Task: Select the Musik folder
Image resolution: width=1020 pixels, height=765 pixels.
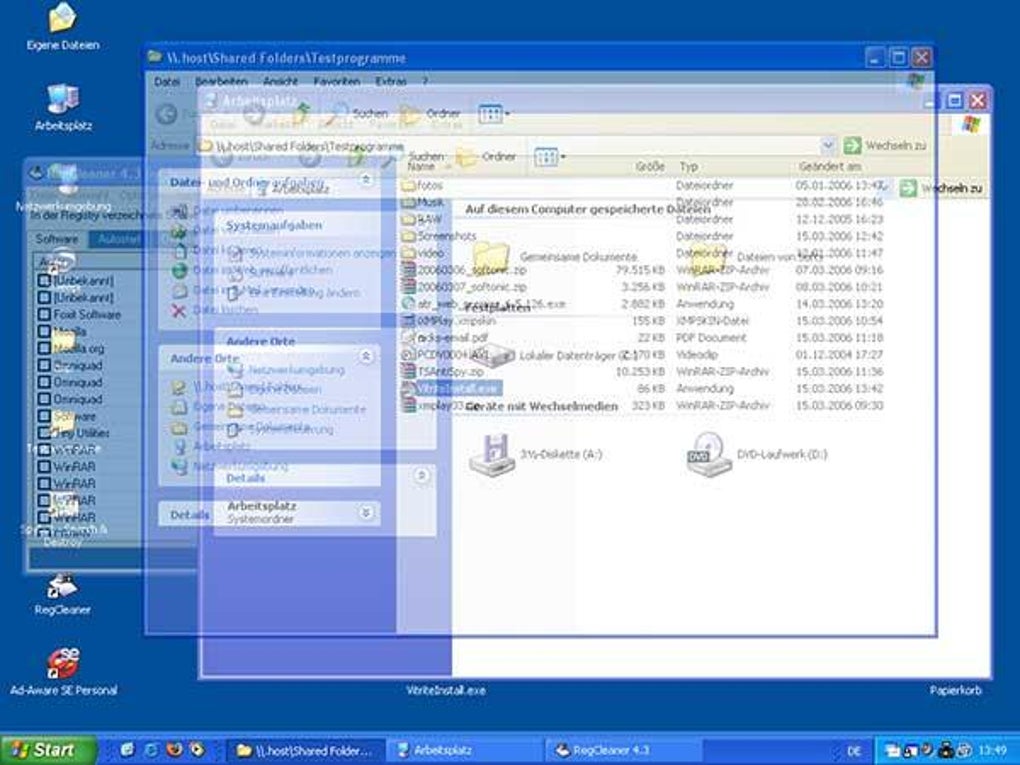Action: [x=422, y=202]
